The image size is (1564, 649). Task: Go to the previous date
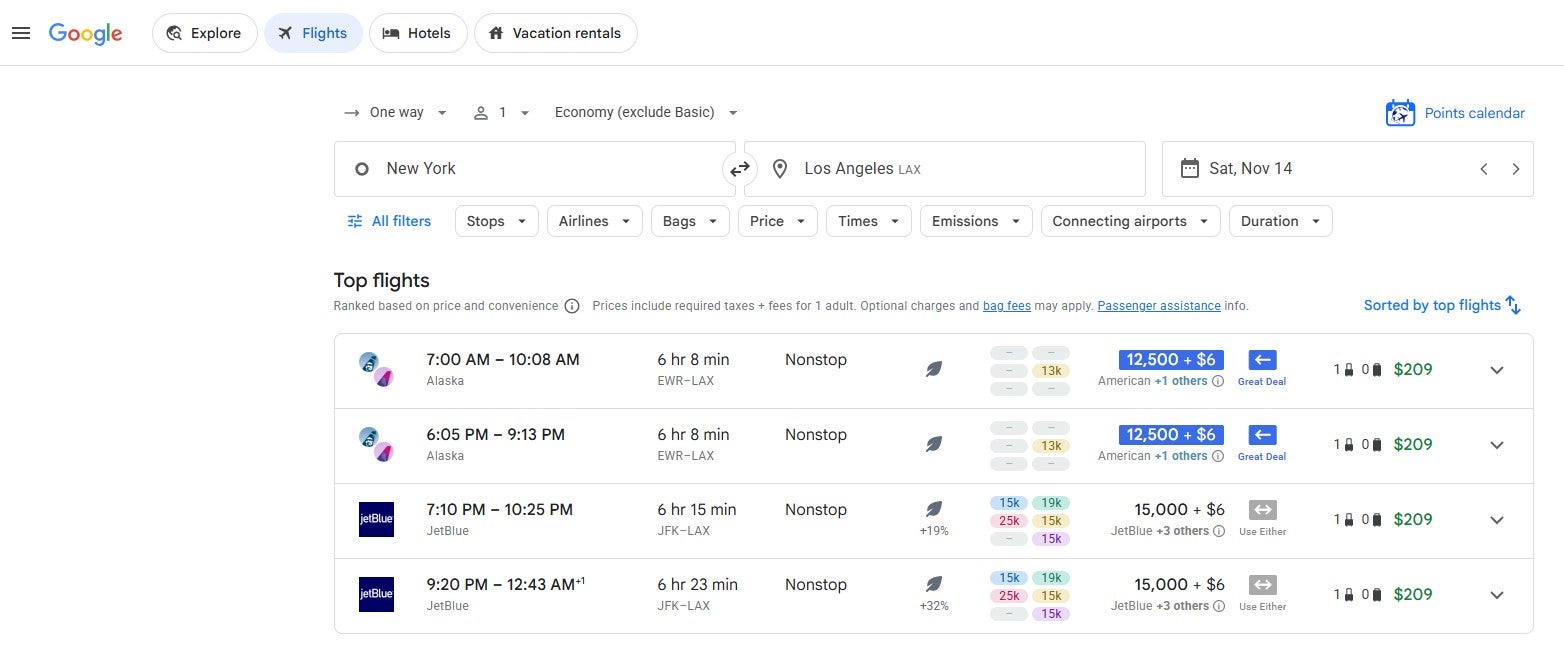[x=1484, y=169]
